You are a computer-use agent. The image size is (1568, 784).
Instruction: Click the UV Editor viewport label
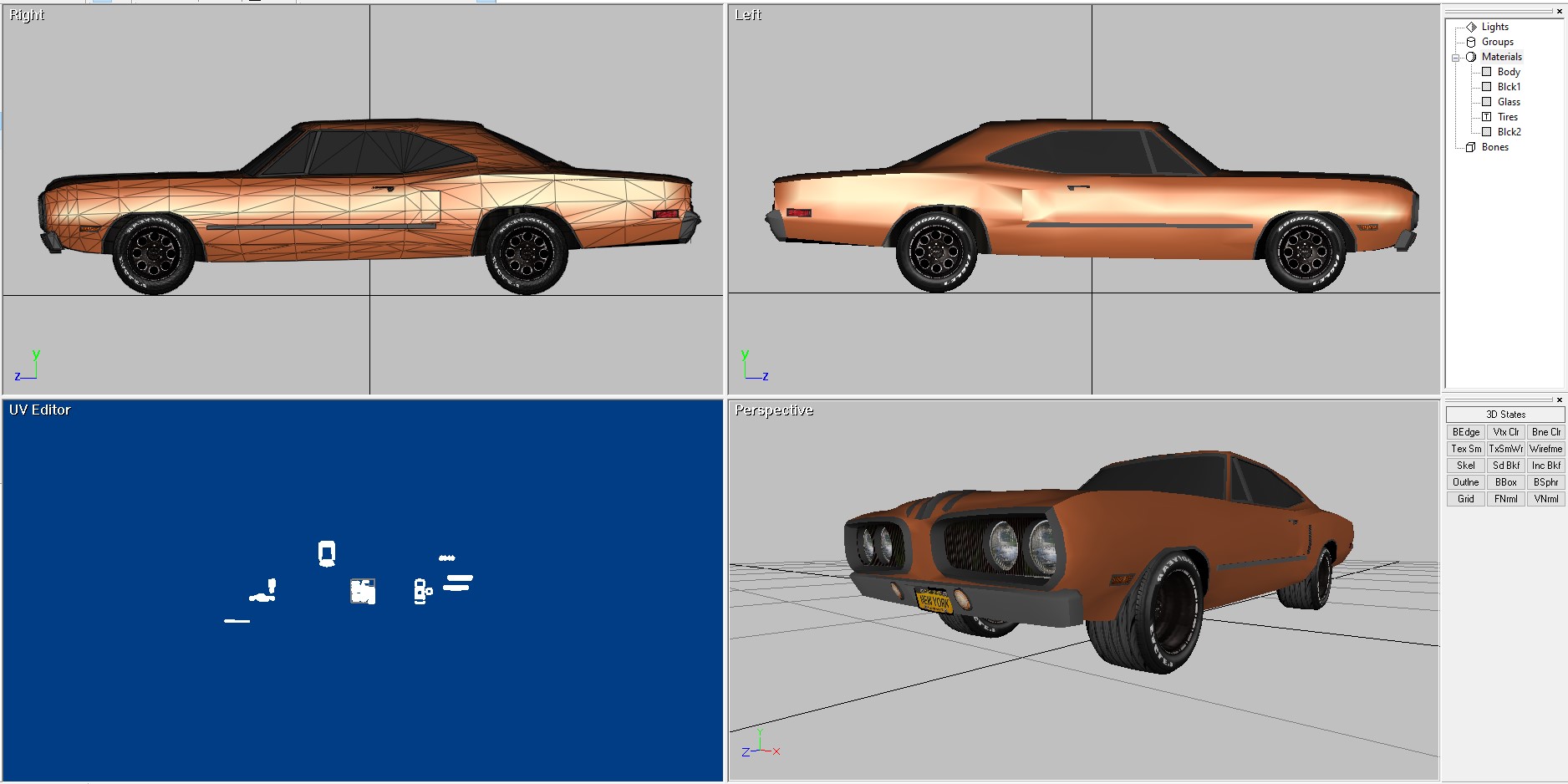pyautogui.click(x=40, y=410)
